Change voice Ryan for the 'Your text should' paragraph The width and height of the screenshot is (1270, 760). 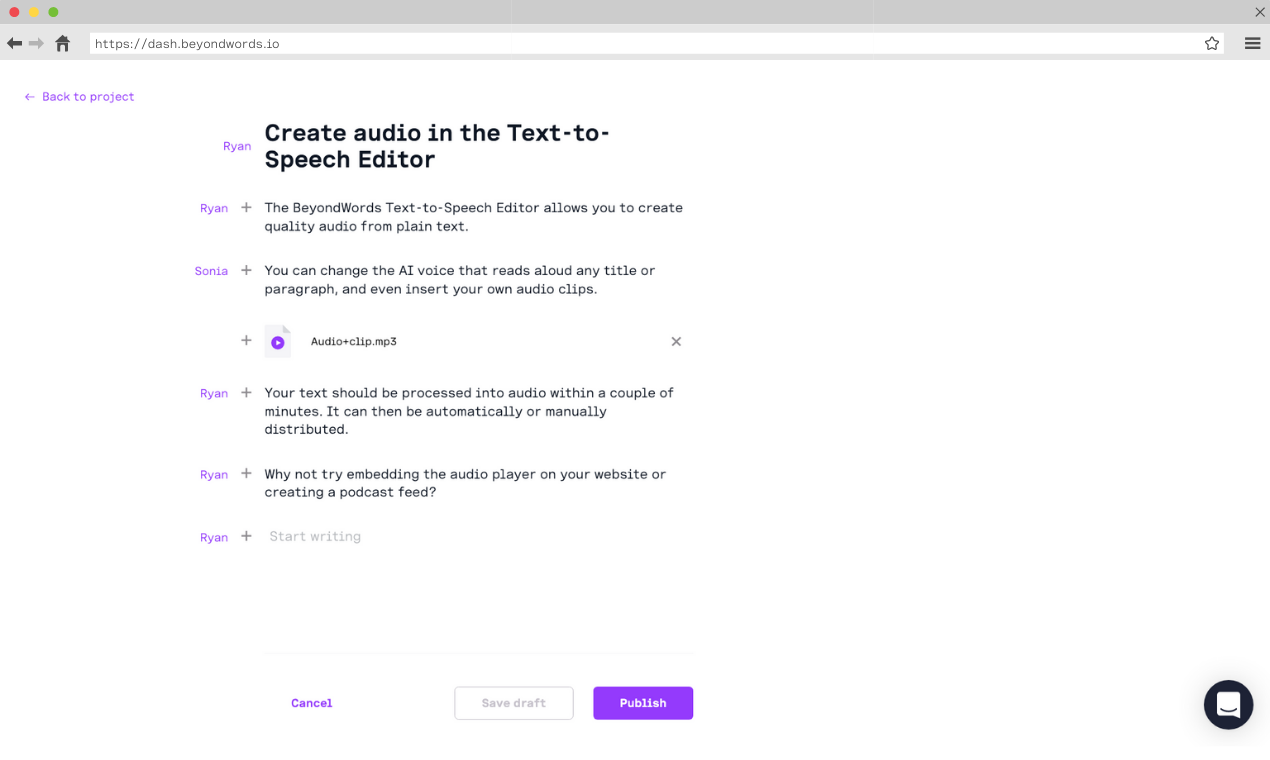click(214, 393)
